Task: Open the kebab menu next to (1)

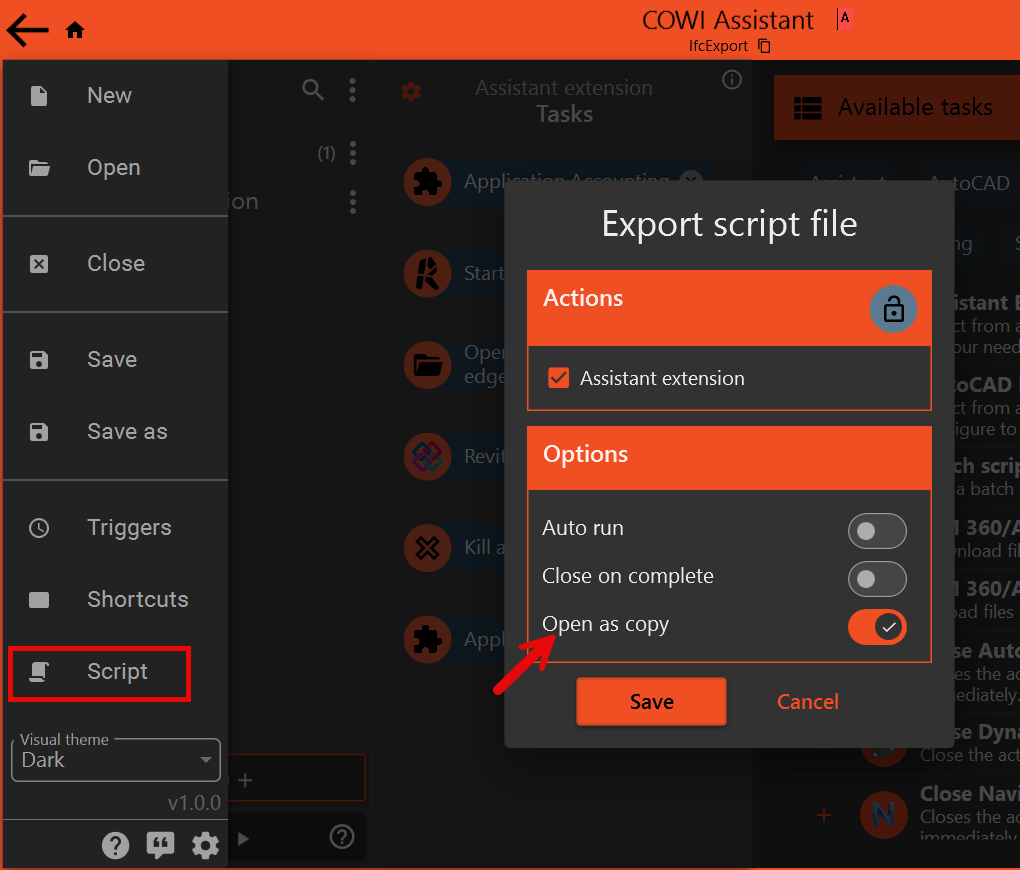Action: pos(352,152)
